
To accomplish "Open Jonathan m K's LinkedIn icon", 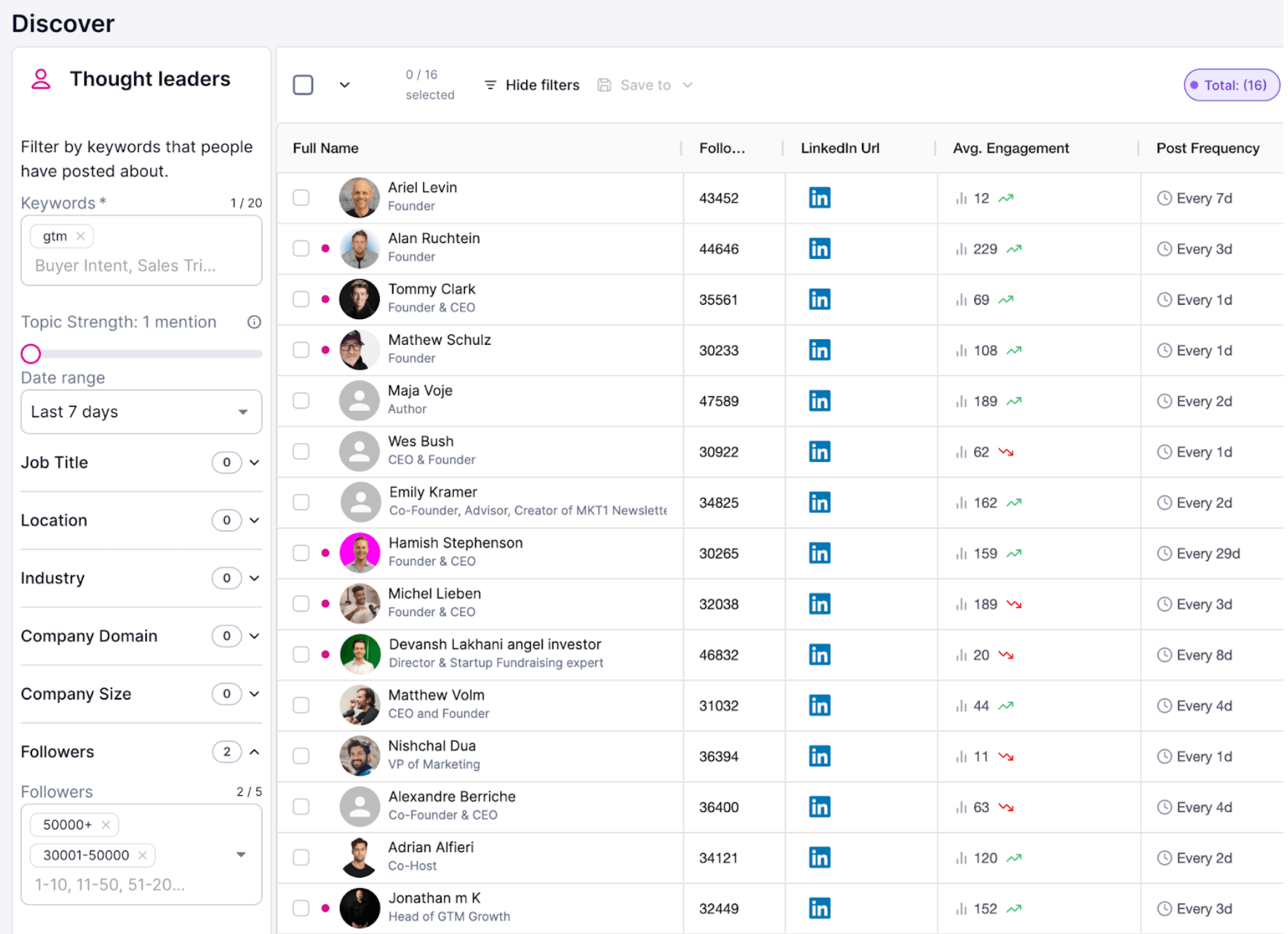I will [x=820, y=908].
